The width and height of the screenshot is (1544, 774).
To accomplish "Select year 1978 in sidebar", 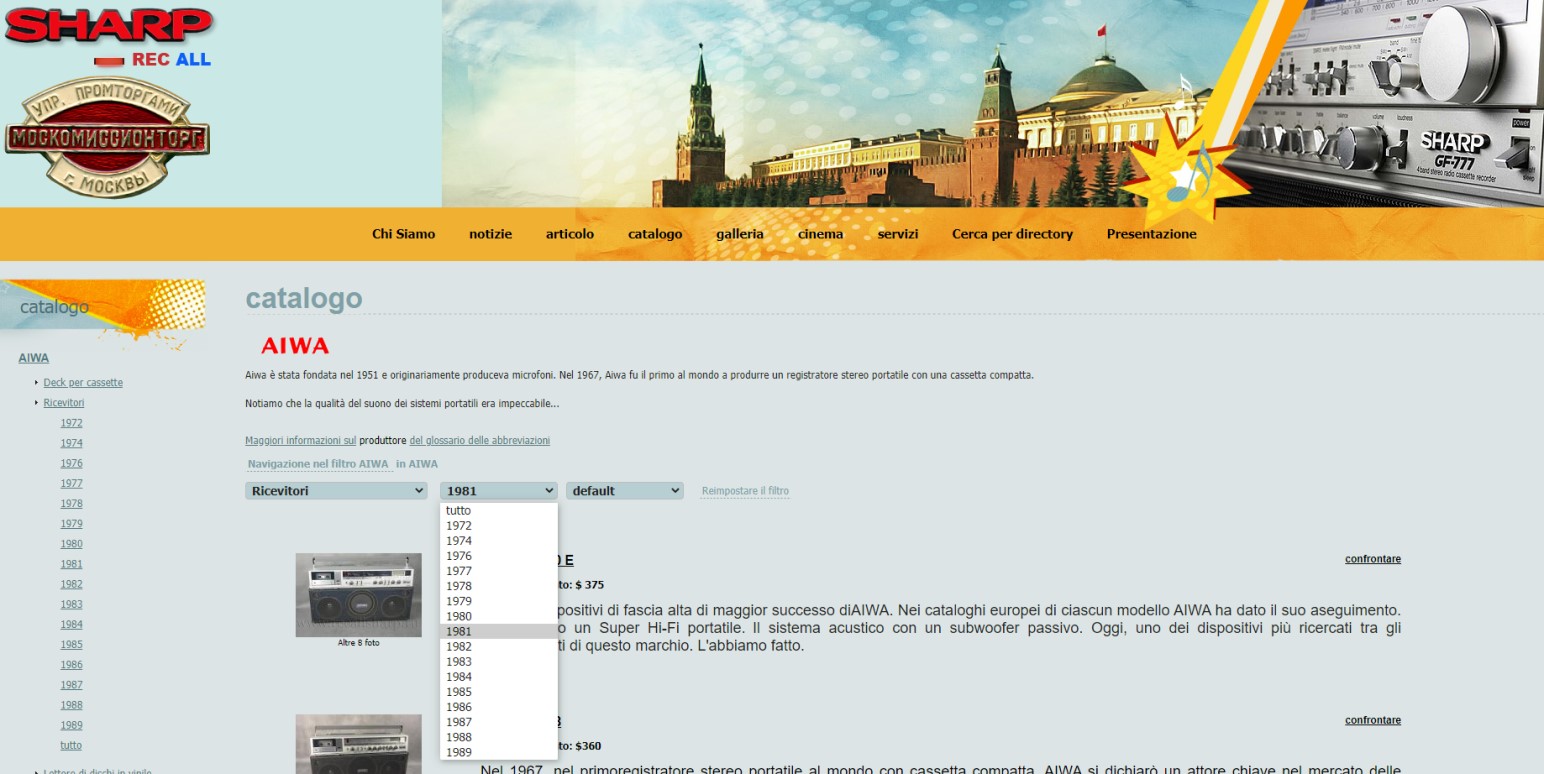I will pos(71,504).
